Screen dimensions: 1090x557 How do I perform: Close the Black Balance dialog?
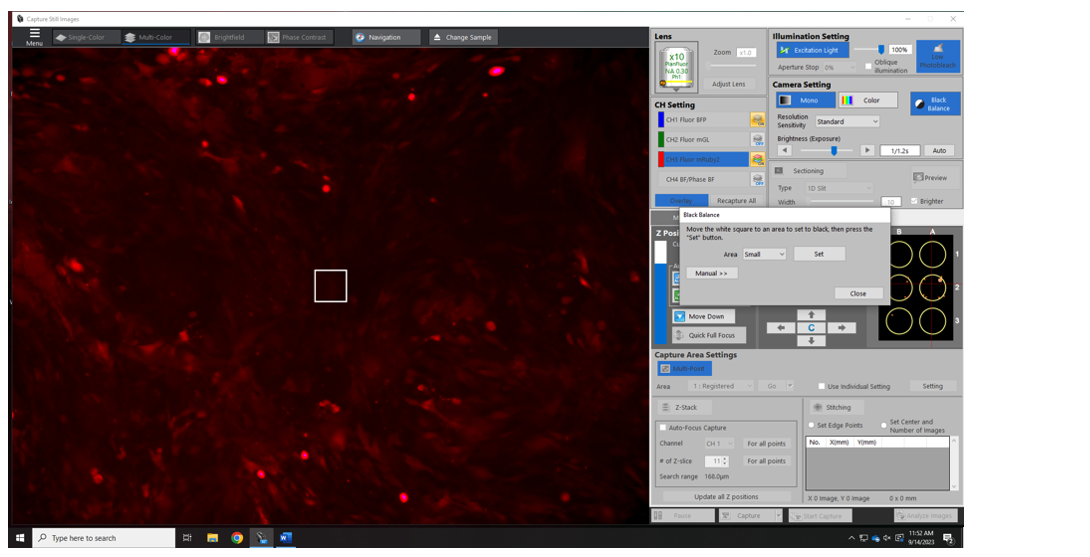(859, 293)
